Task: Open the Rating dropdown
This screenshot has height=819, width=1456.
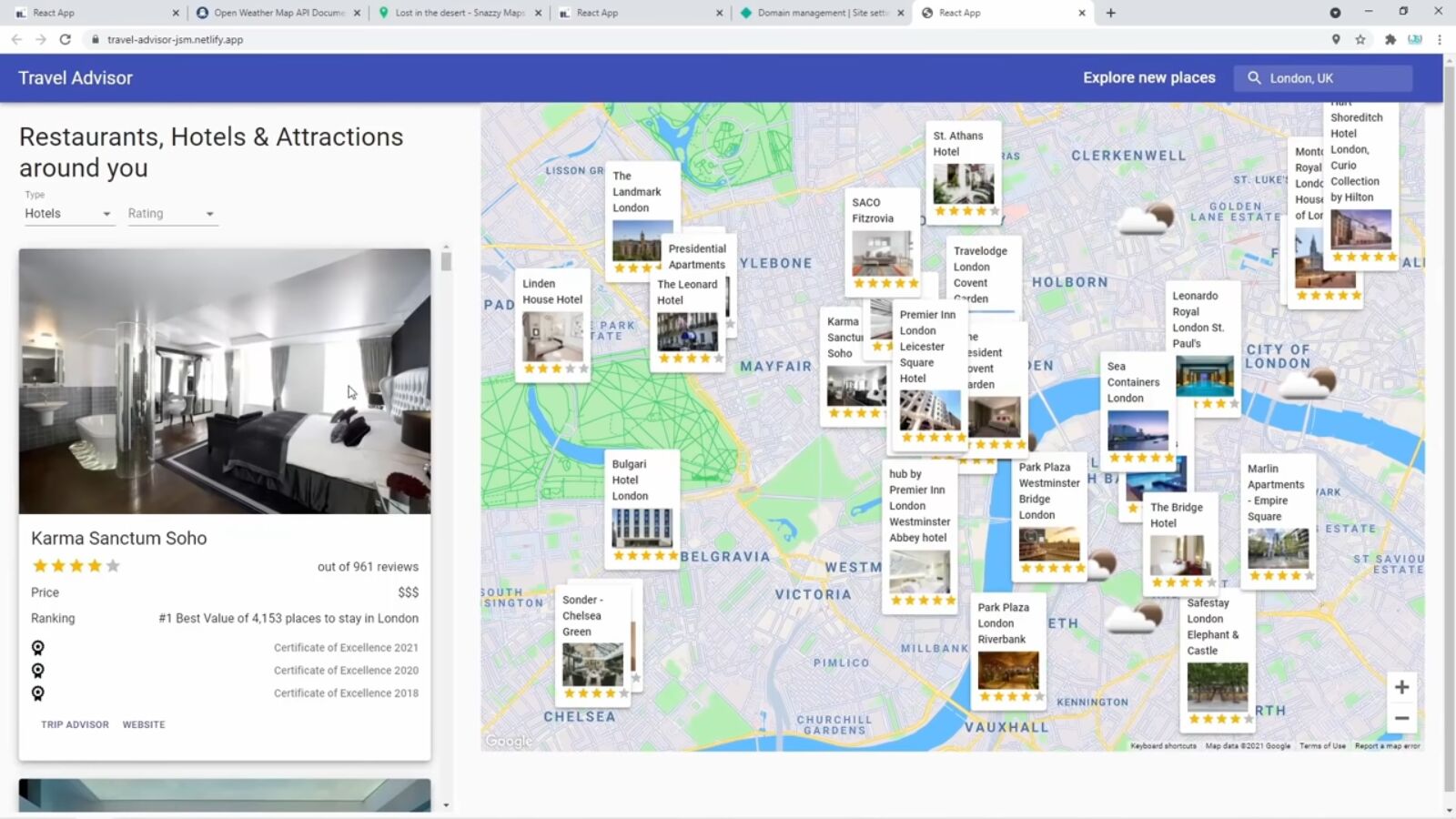Action: [171, 213]
